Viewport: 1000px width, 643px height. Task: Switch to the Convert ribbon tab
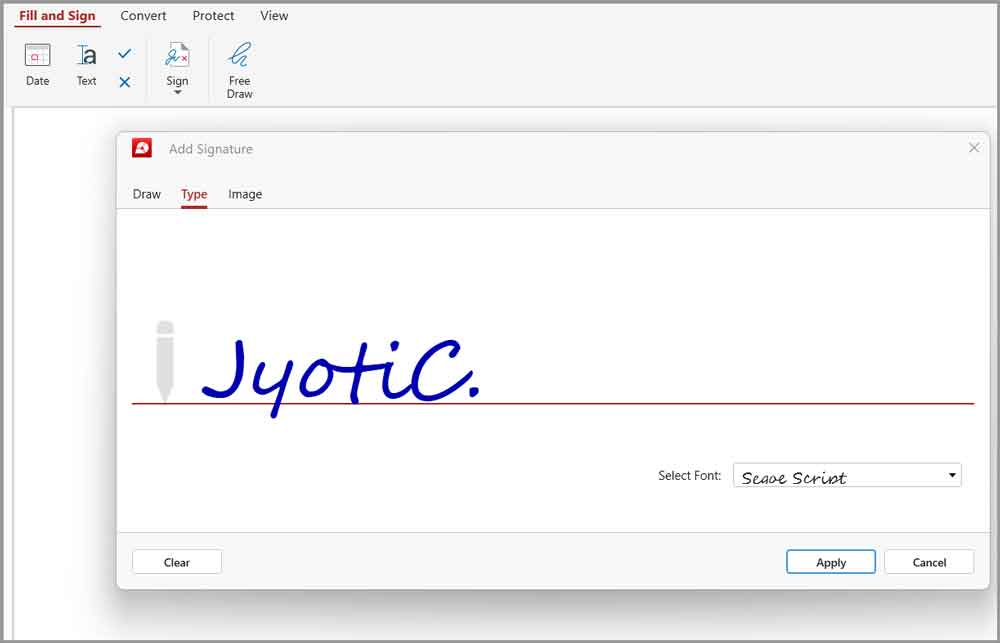pos(143,16)
